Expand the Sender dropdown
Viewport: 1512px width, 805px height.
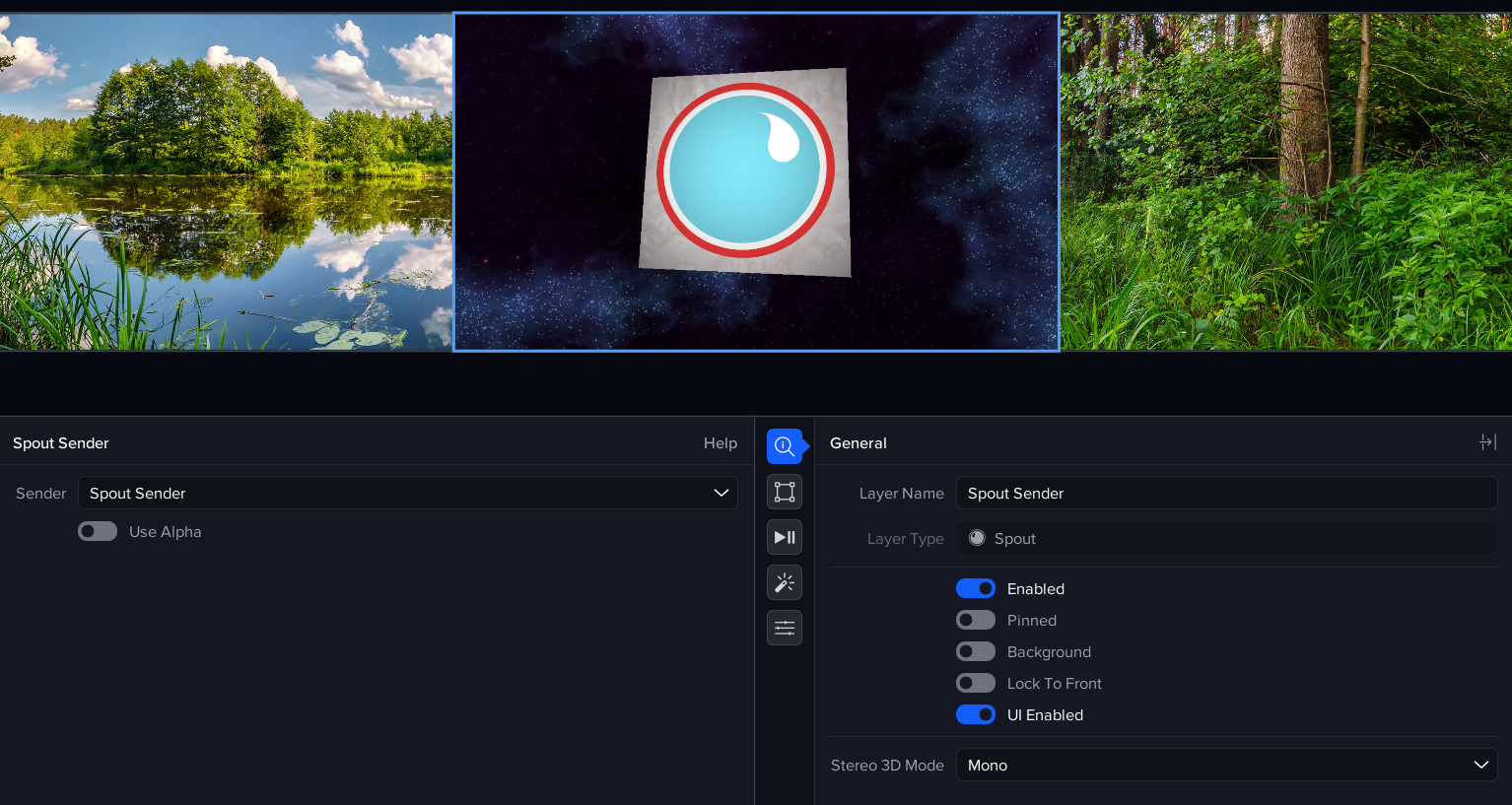407,494
